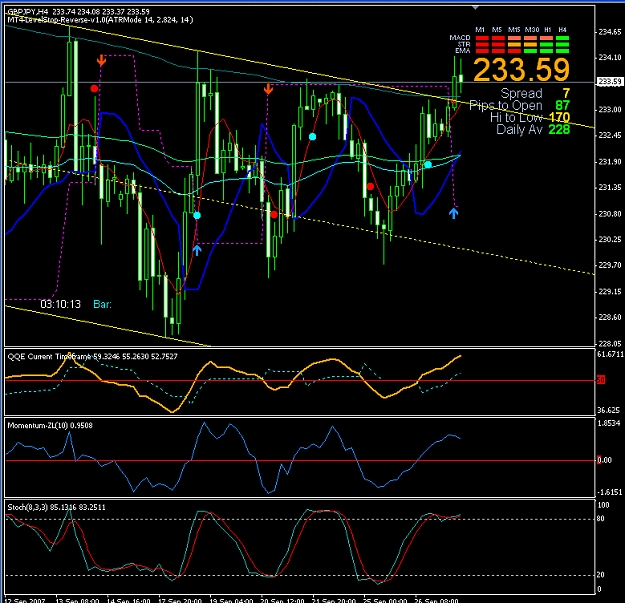625x603 pixels.
Task: Click the Pips to Open label
Action: (x=506, y=105)
